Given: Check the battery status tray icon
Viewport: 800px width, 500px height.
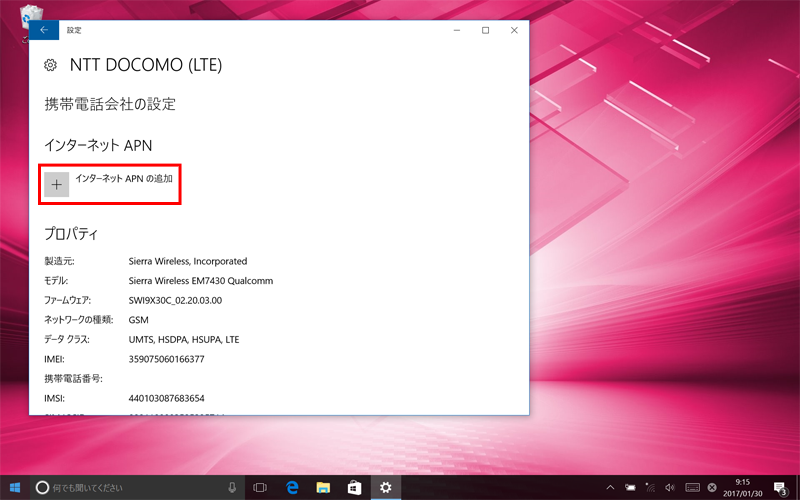Looking at the screenshot, I should [x=631, y=488].
